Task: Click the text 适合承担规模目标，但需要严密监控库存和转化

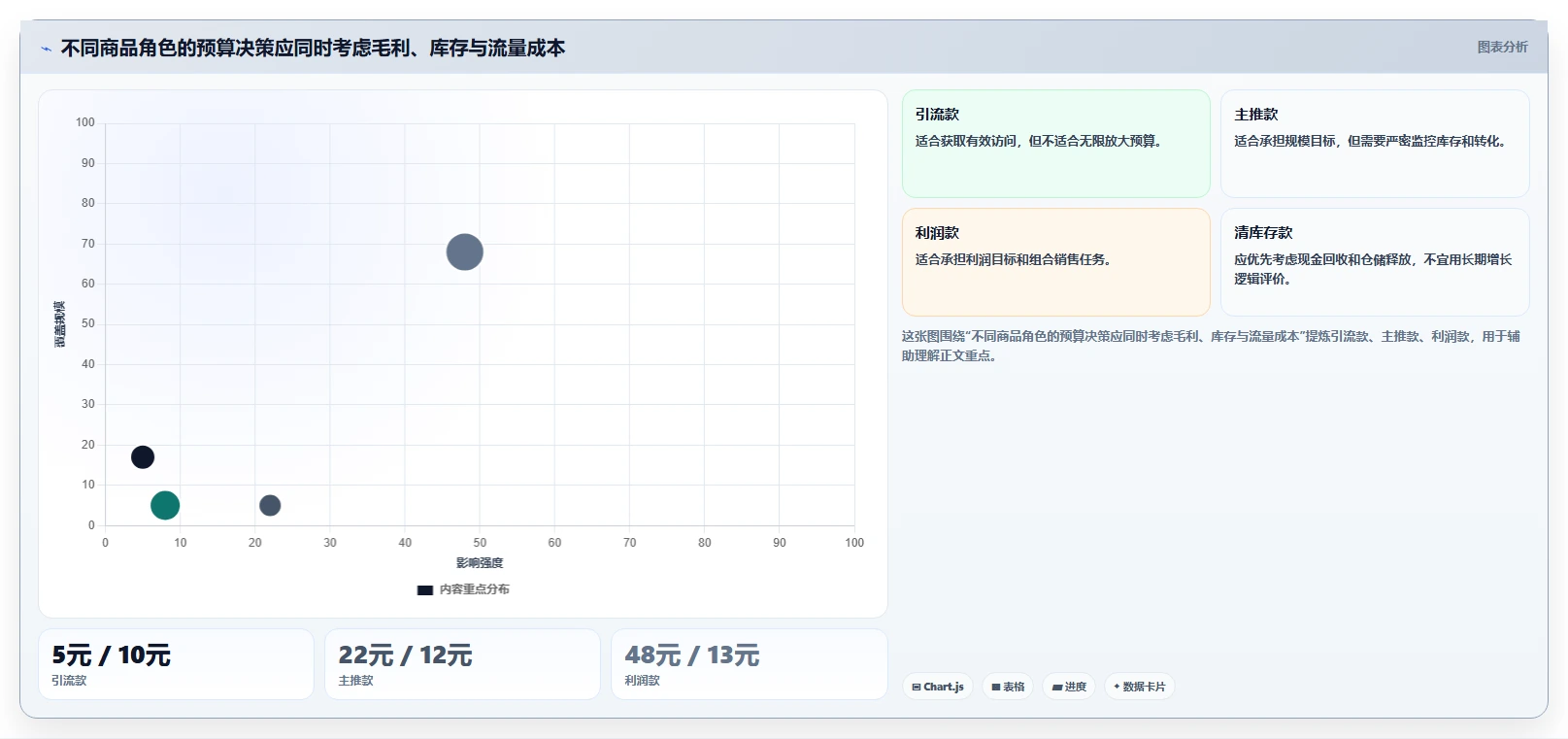Action: [1370, 141]
